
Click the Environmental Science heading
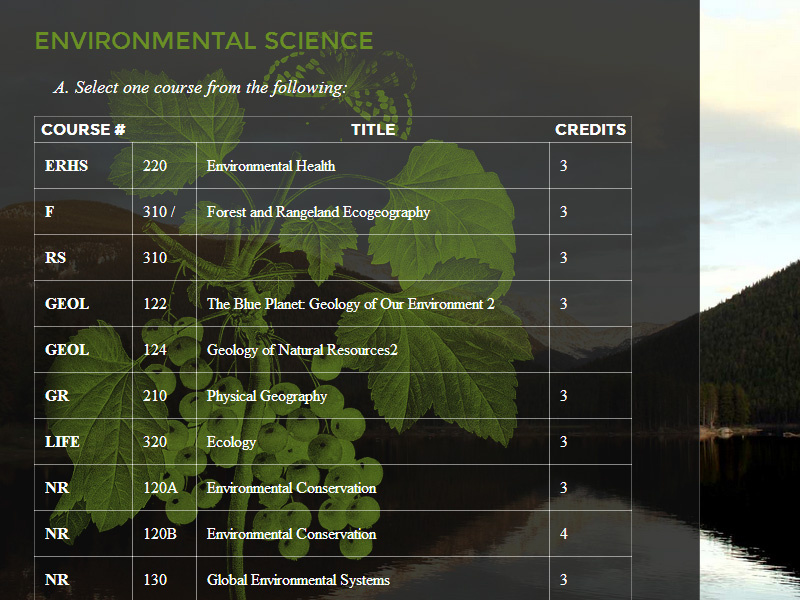[204, 41]
